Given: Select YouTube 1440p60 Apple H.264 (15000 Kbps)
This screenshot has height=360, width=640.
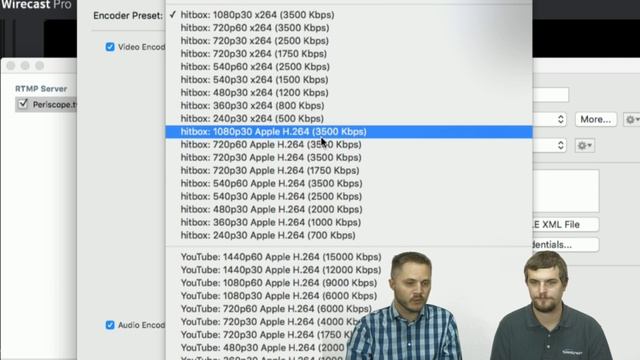Looking at the screenshot, I should [x=281, y=257].
